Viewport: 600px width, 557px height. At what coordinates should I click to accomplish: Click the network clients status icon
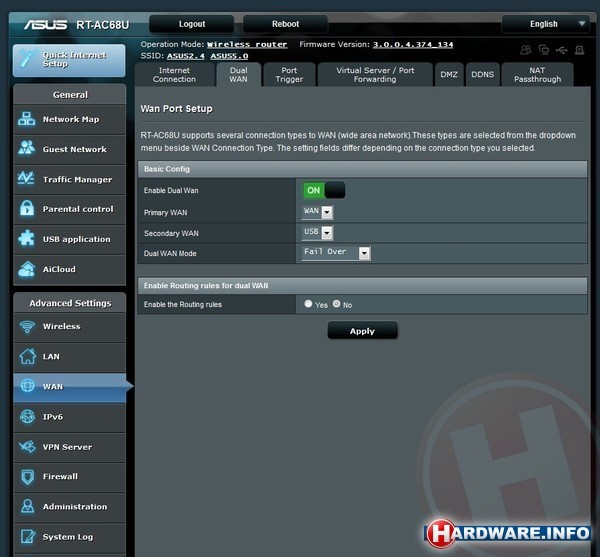[x=544, y=50]
